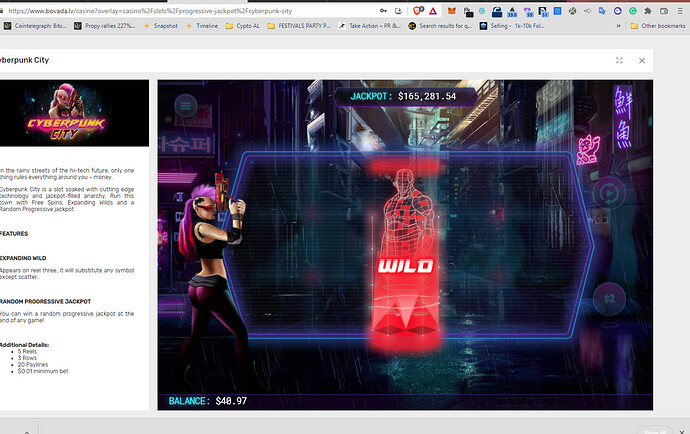
Task: Click the gray toggle-shaped extension icon
Action: tap(587, 11)
